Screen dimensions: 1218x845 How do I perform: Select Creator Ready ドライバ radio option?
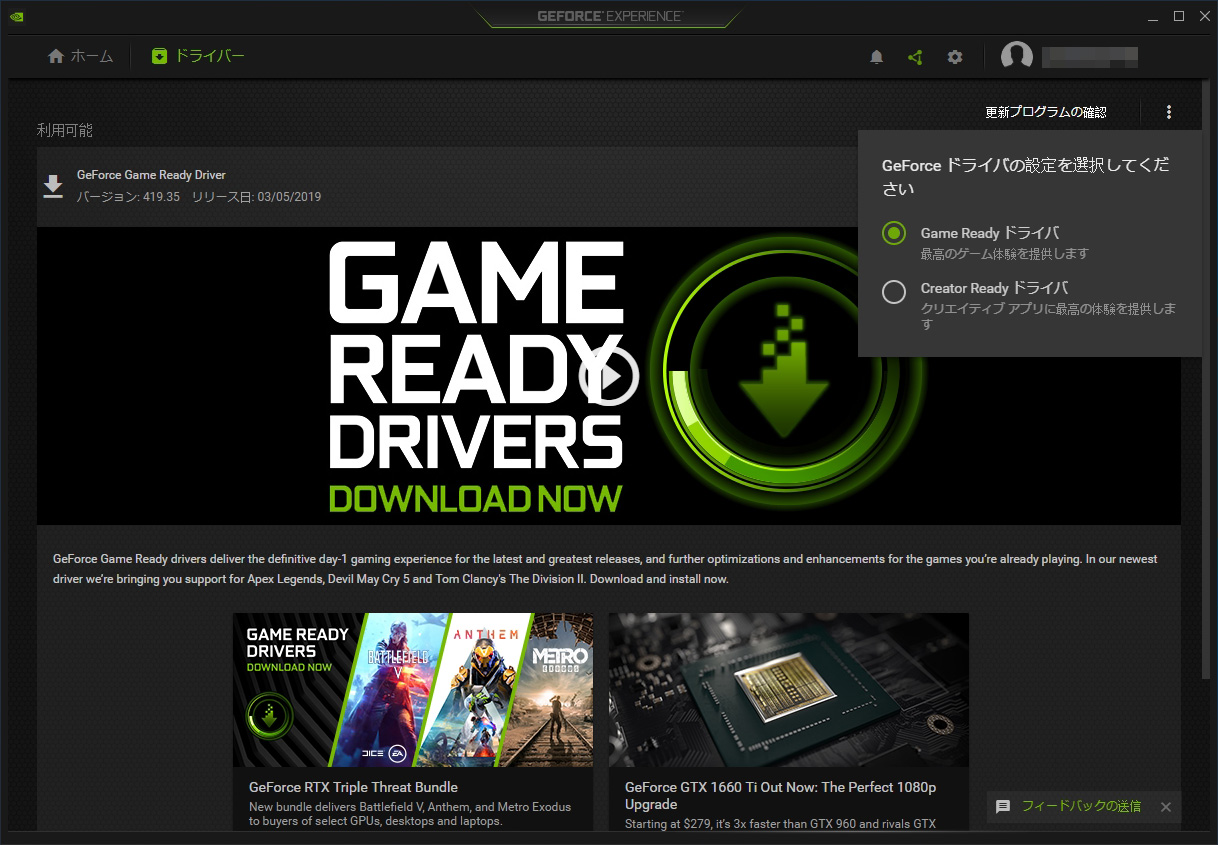894,291
